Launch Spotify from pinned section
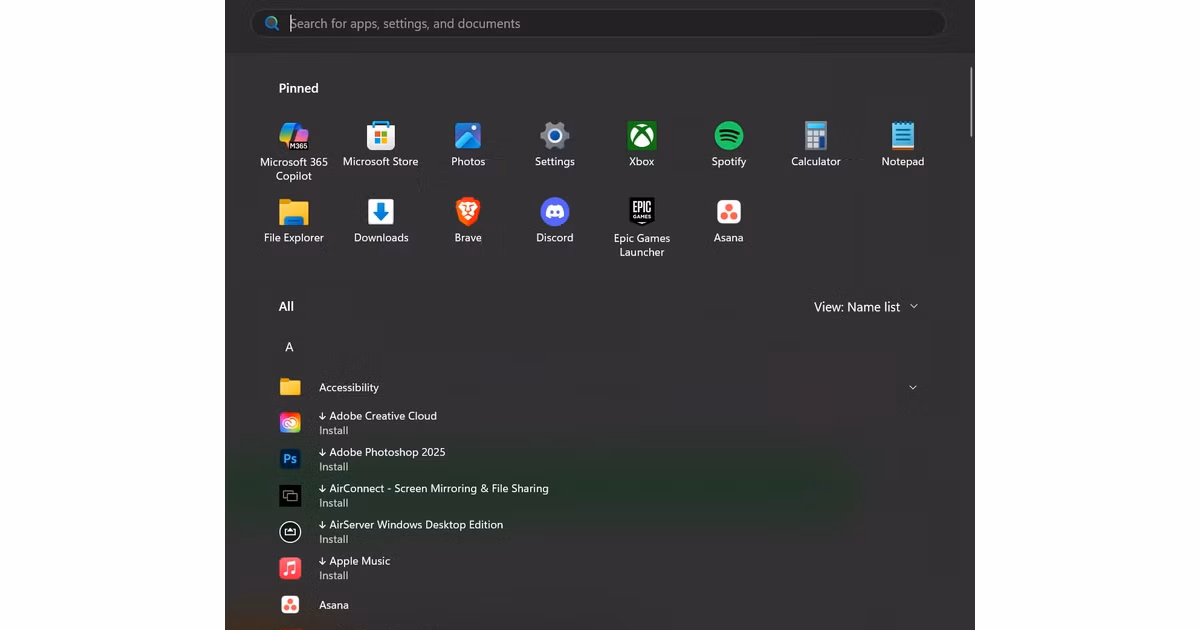 728,137
